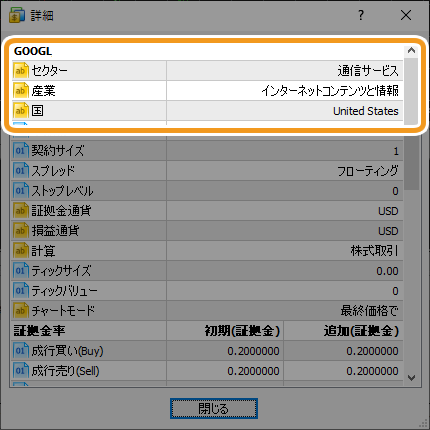
Task: Click the vertical scrollbar thumb
Action: (x=411, y=123)
